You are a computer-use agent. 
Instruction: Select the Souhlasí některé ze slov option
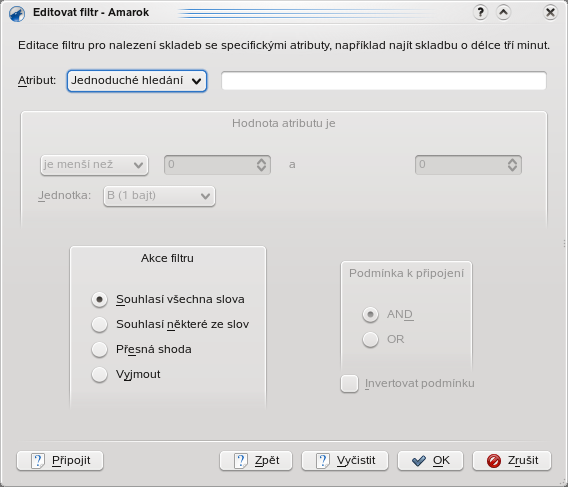pyautogui.click(x=99, y=325)
